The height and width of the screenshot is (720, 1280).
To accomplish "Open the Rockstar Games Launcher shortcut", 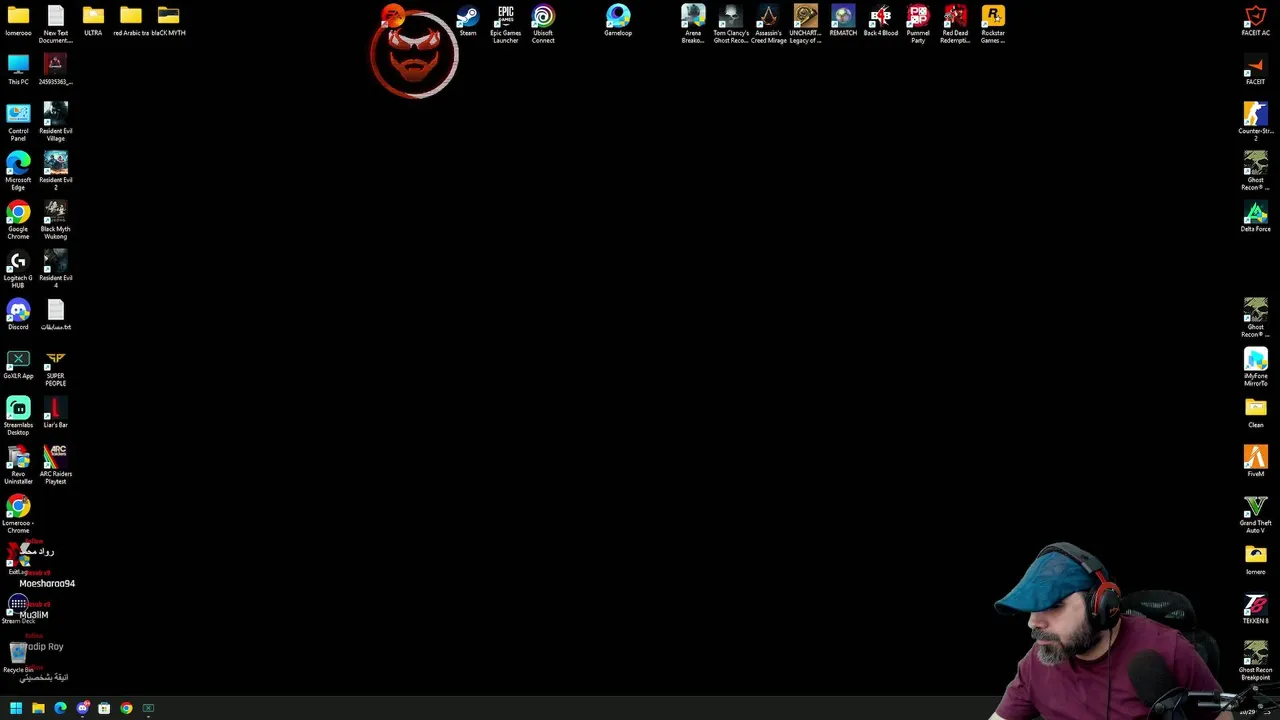I will (x=993, y=24).
